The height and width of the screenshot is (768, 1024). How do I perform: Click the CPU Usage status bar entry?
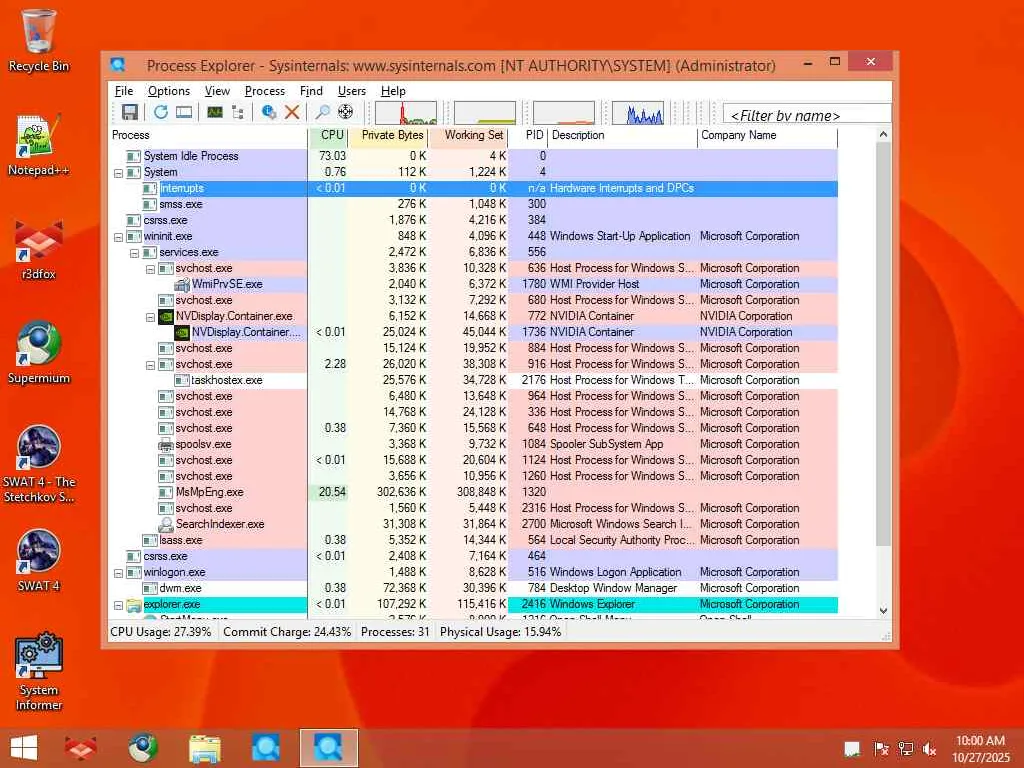click(x=161, y=632)
